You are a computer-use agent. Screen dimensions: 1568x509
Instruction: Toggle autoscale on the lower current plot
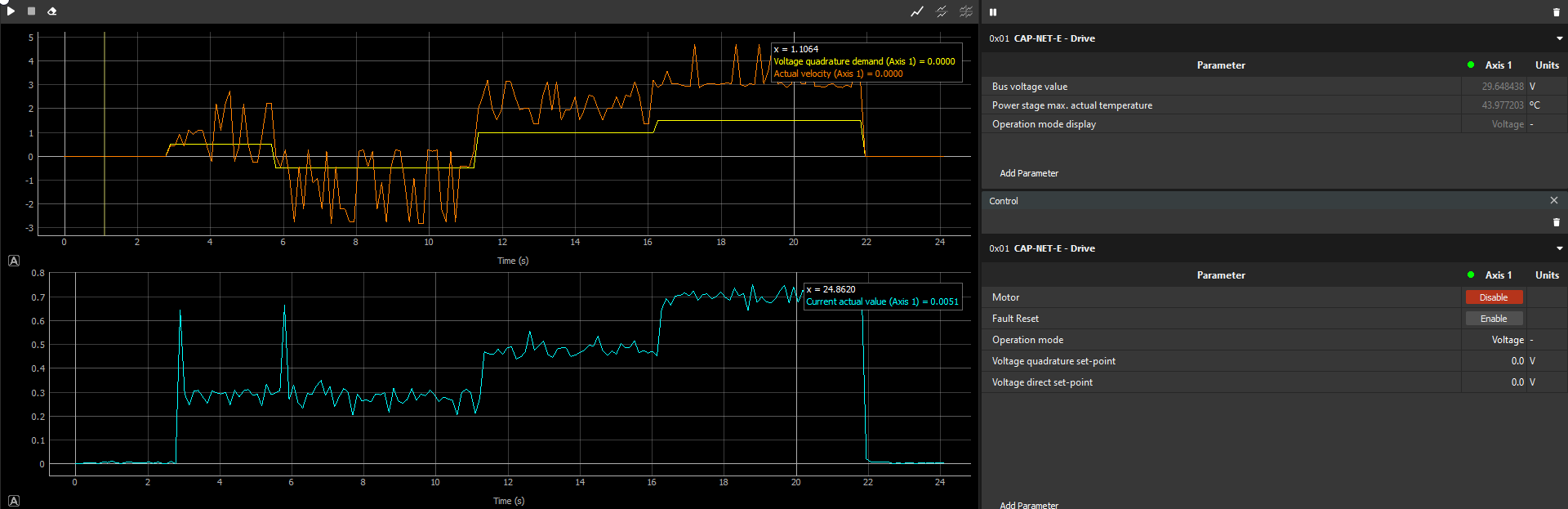[x=14, y=501]
